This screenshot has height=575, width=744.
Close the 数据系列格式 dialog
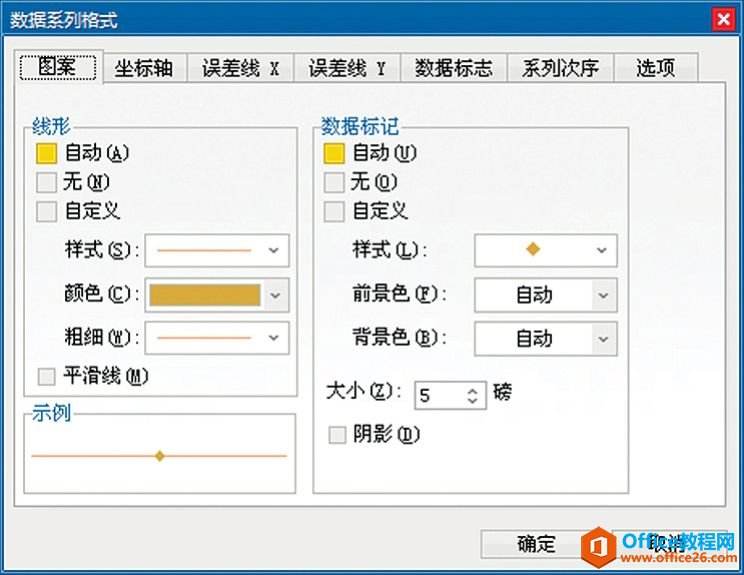(x=723, y=19)
